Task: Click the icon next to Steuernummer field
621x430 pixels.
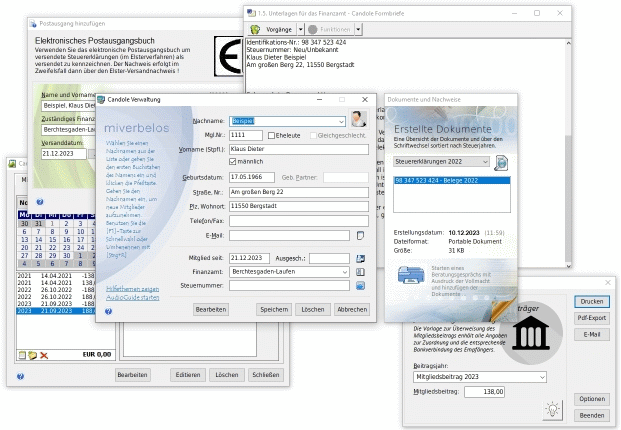Action: point(360,285)
